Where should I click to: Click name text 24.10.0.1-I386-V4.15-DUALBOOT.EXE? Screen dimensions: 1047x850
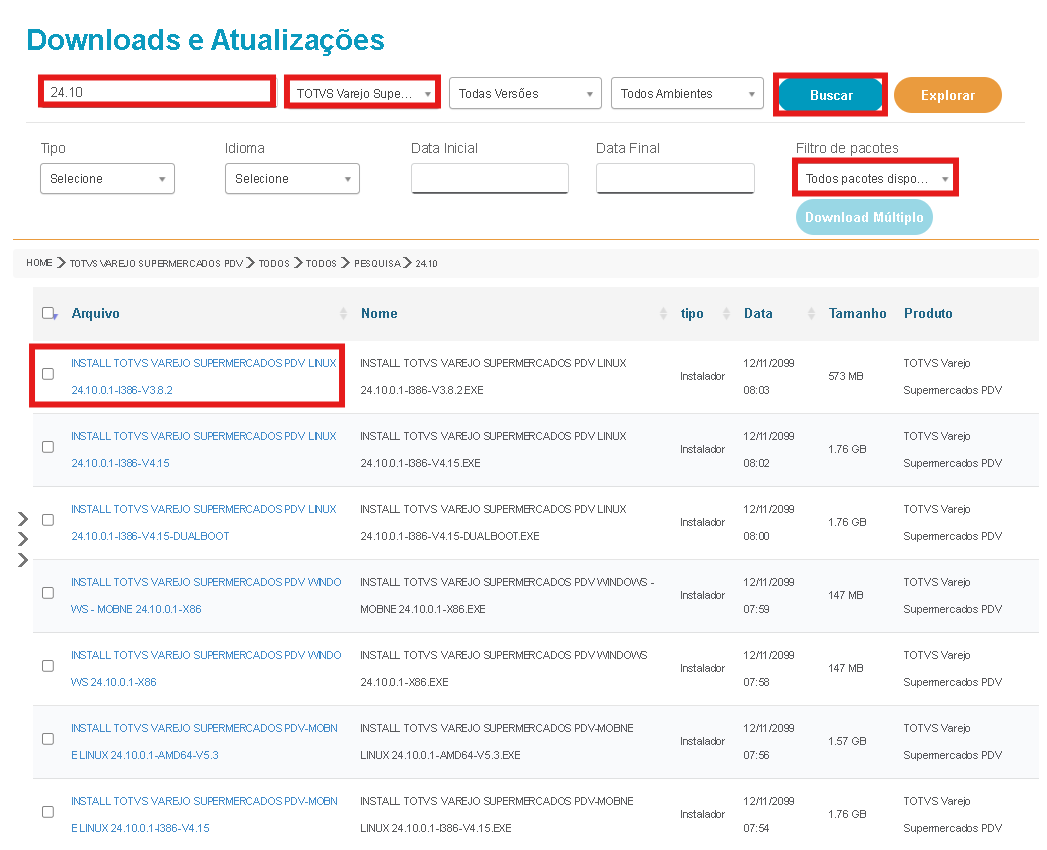coord(449,536)
